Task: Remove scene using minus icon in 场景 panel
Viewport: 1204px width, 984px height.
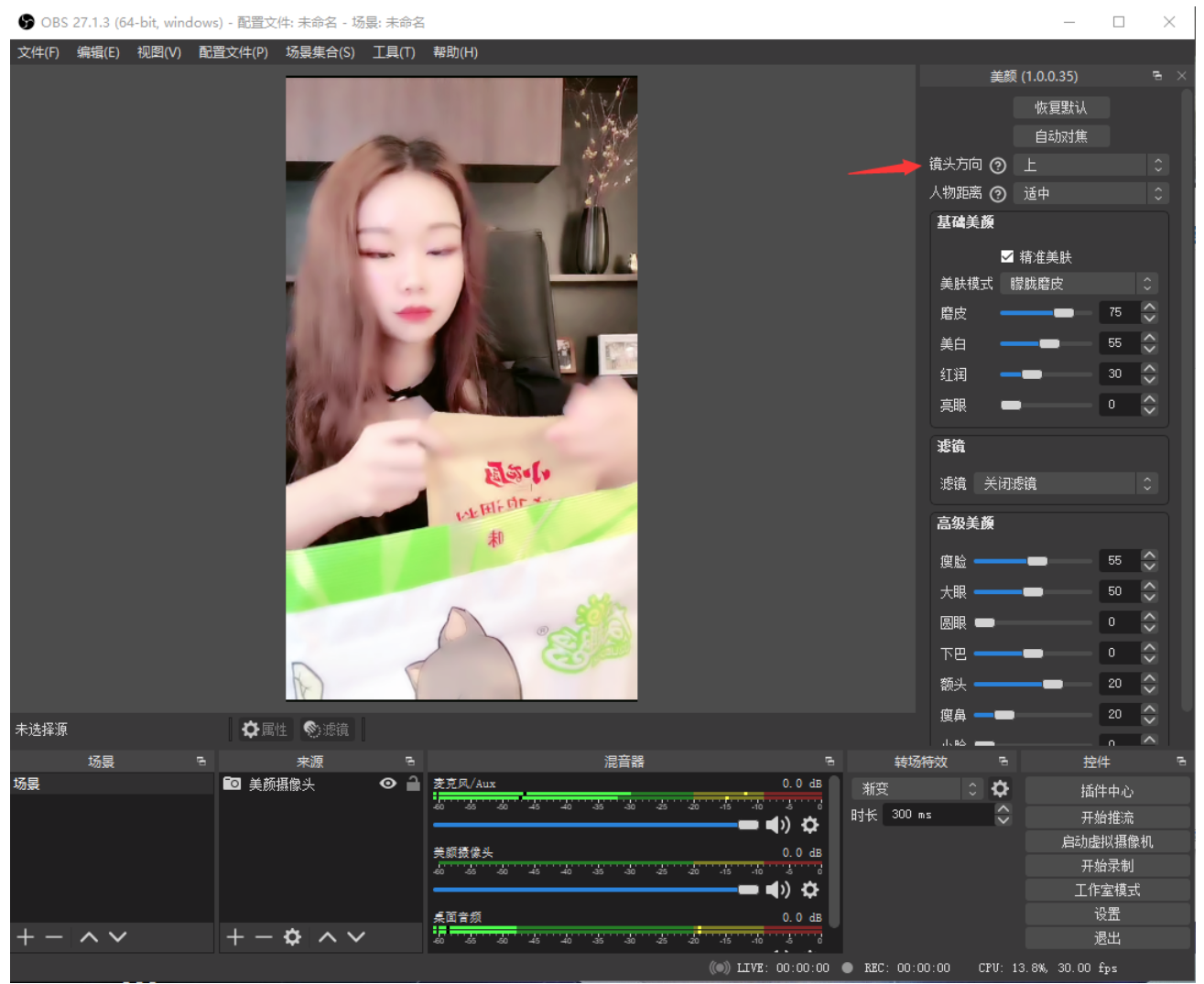Action: (54, 936)
